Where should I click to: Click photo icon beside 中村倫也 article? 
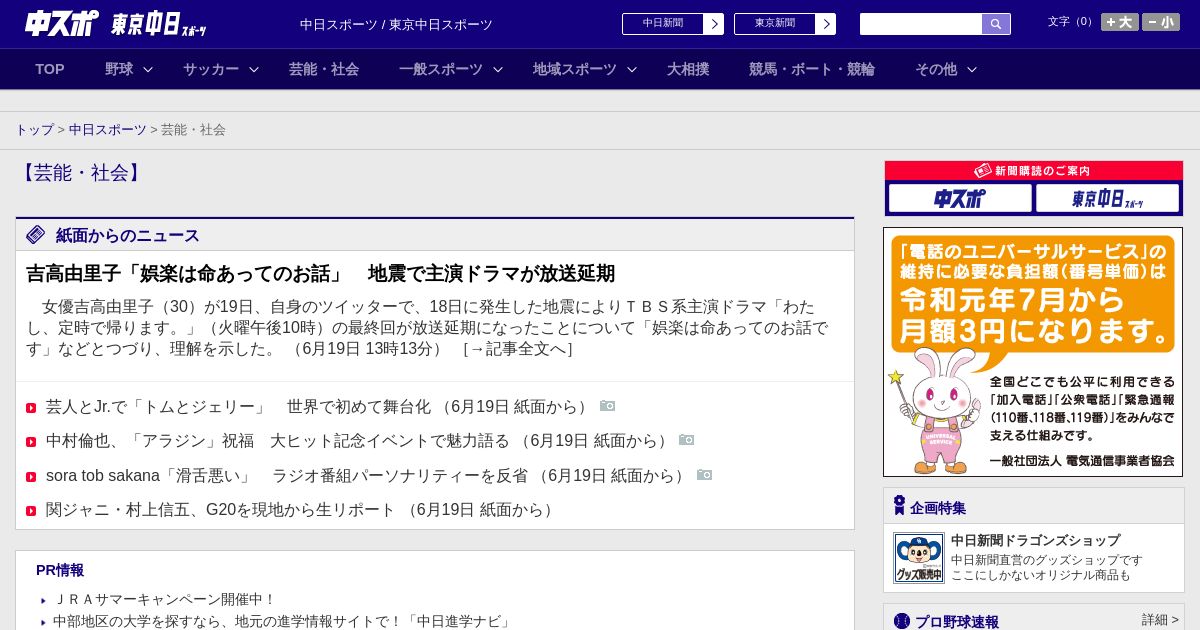(687, 440)
